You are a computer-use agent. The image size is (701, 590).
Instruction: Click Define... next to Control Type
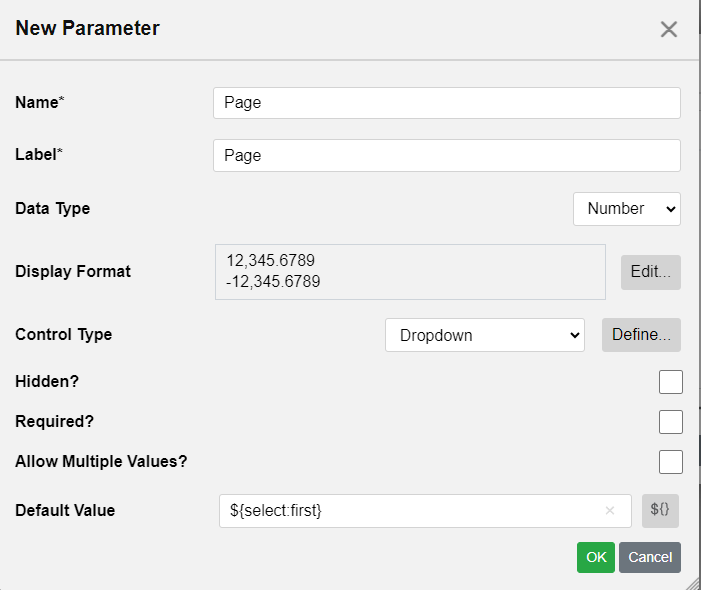(641, 335)
